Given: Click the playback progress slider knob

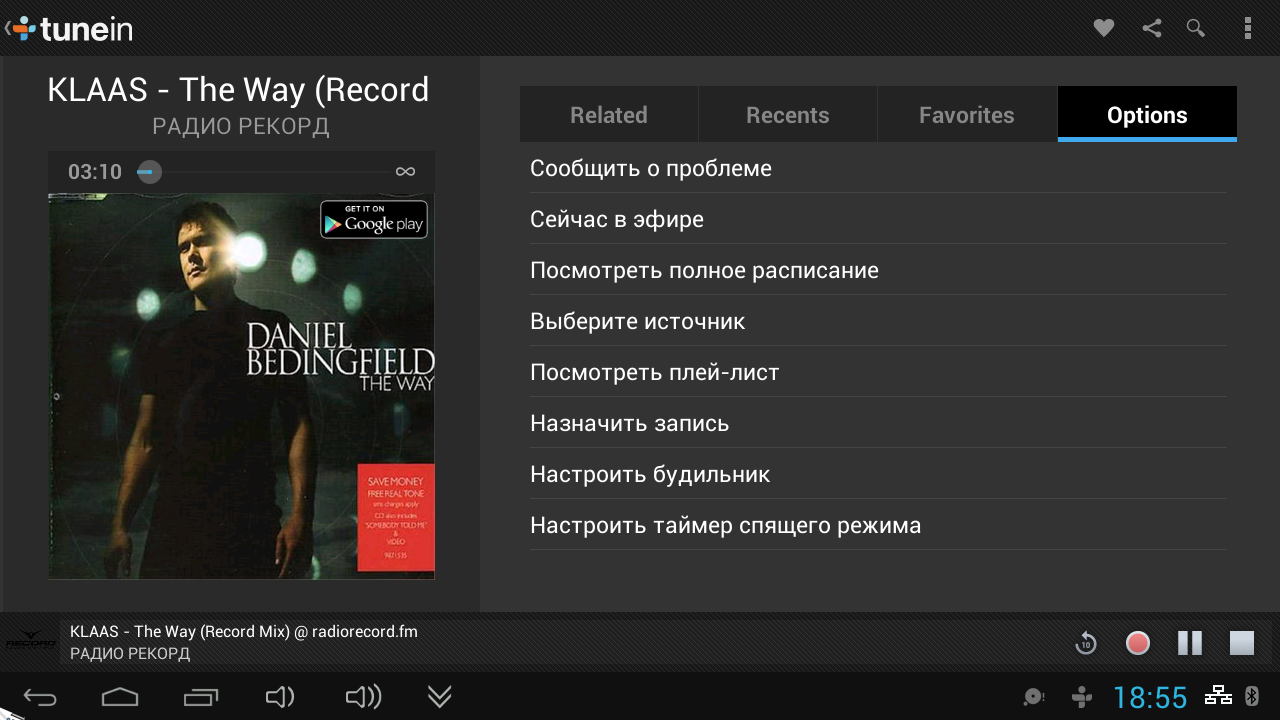Looking at the screenshot, I should click(x=148, y=172).
